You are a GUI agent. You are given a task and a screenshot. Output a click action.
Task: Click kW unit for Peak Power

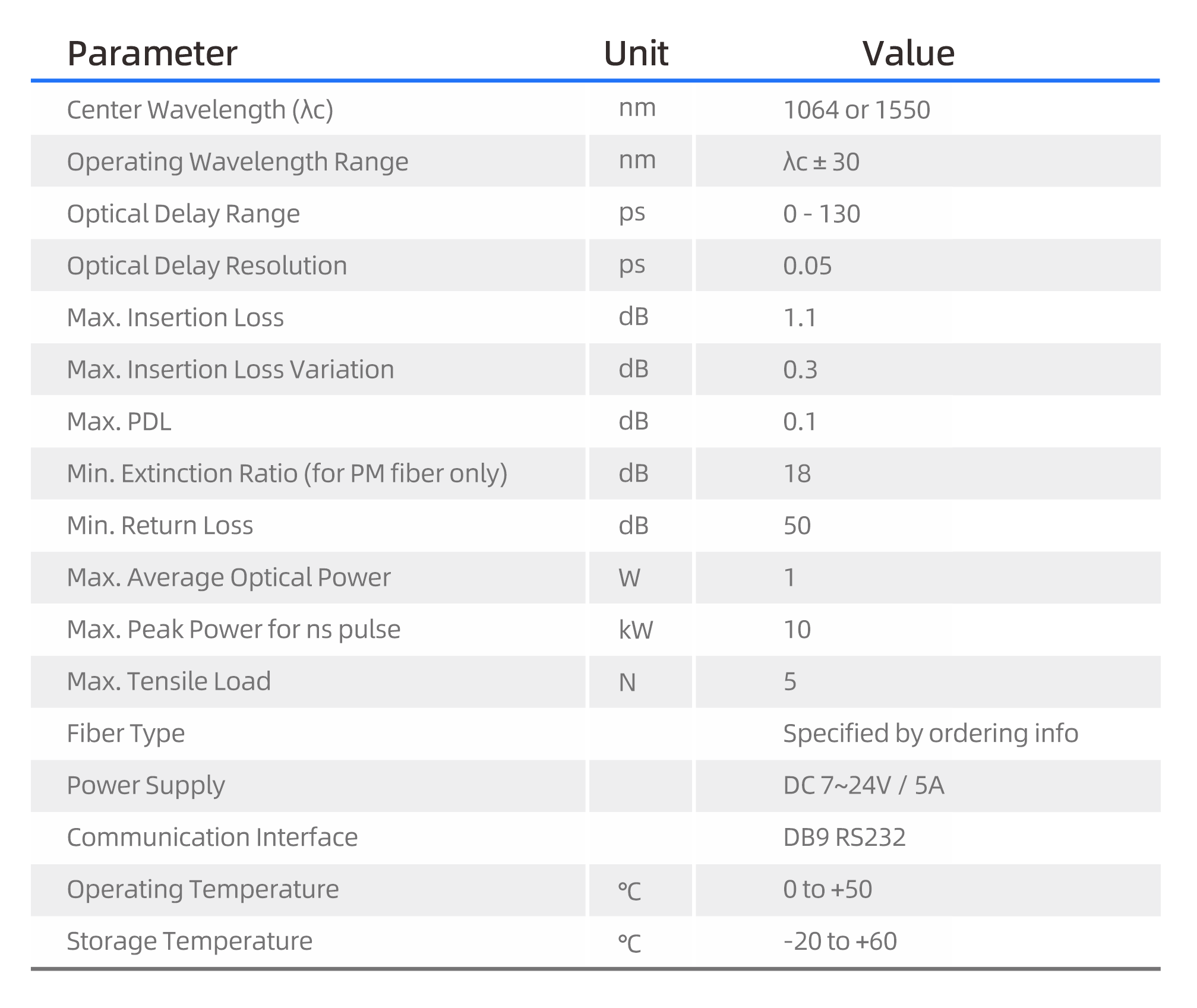click(635, 630)
